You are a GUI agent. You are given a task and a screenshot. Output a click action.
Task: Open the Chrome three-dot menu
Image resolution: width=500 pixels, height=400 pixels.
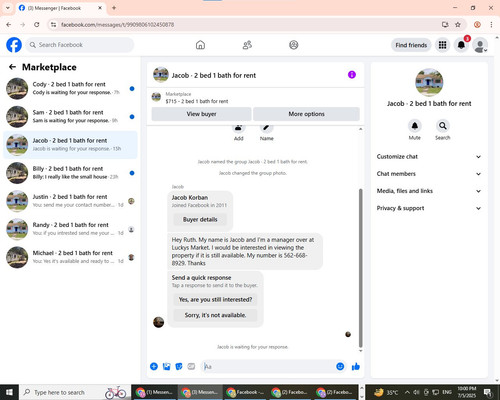[491, 25]
